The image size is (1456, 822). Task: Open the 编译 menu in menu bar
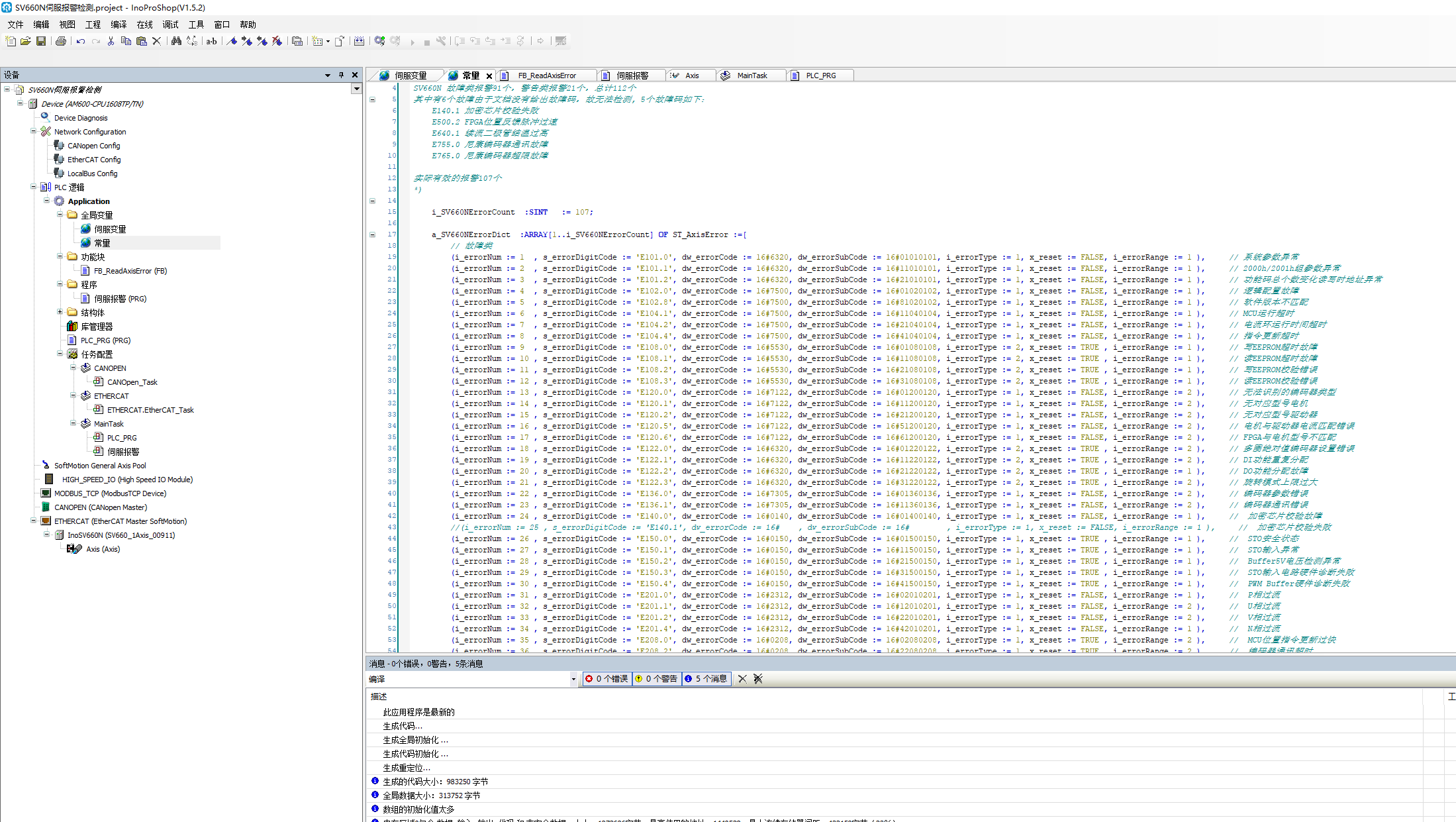(119, 25)
